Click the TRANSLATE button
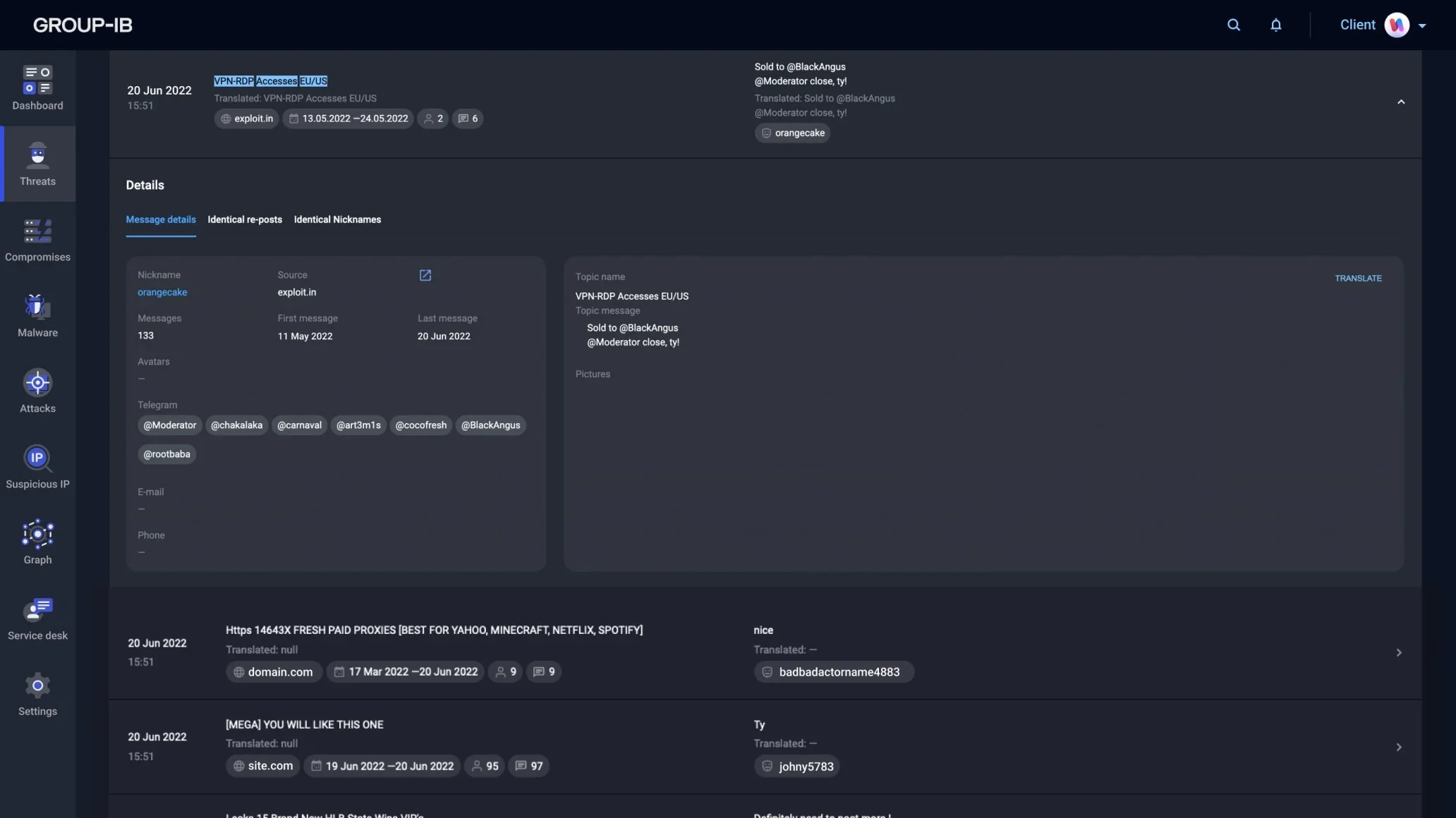Screen dimensions: 1456x818 [1358, 278]
